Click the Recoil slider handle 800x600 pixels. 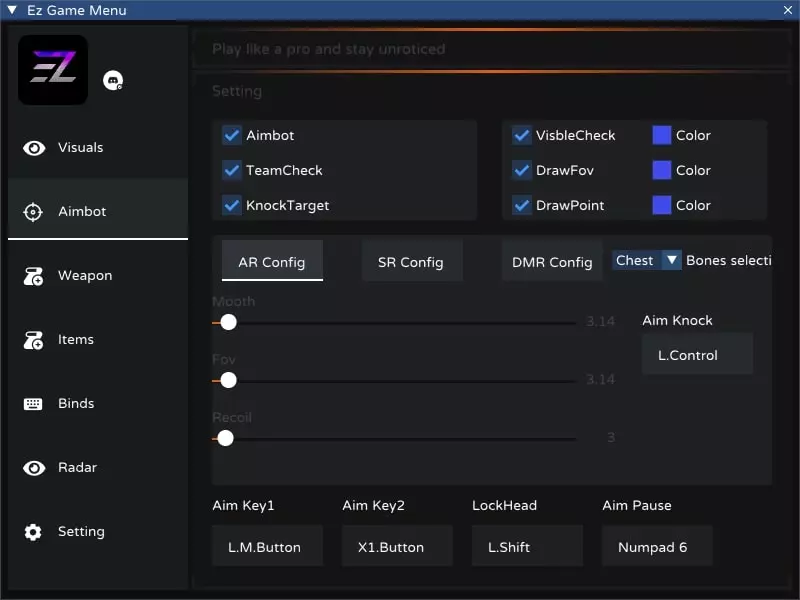tap(226, 438)
